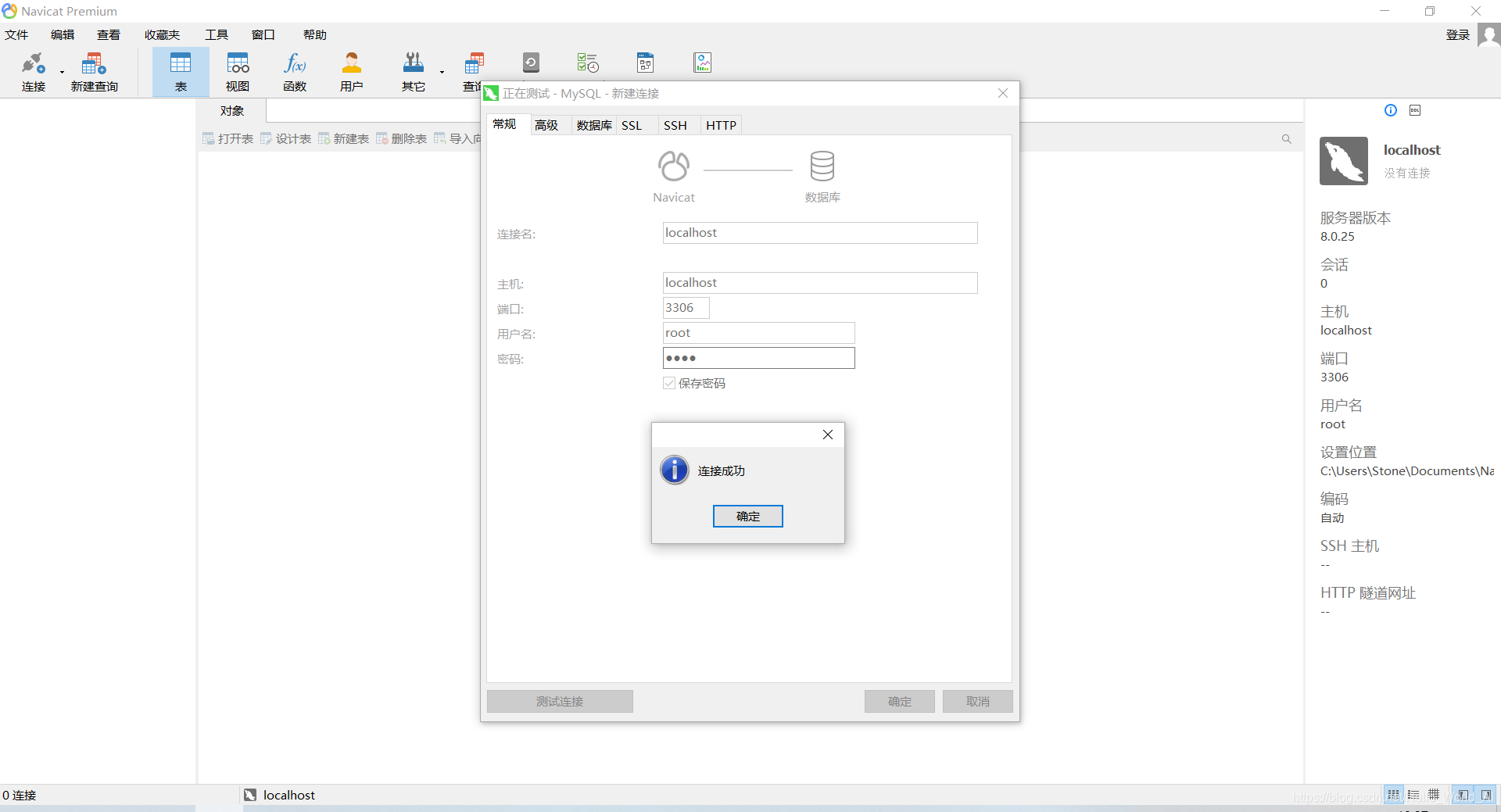The width and height of the screenshot is (1501, 812).
Task: Click the 连接 (Connection) toolbar icon
Action: [x=33, y=71]
